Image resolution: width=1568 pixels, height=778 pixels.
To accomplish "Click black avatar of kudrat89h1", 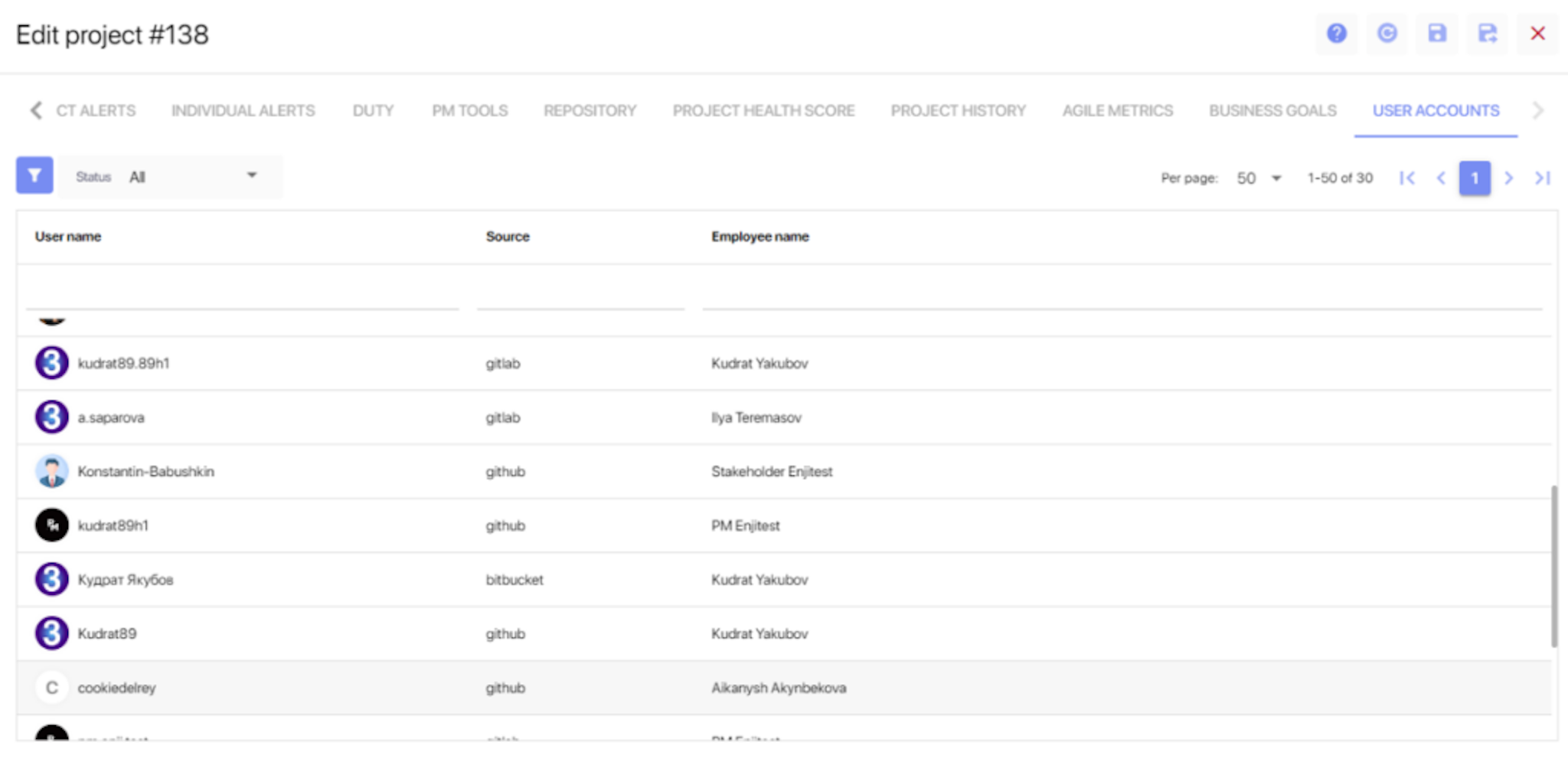I will point(52,525).
